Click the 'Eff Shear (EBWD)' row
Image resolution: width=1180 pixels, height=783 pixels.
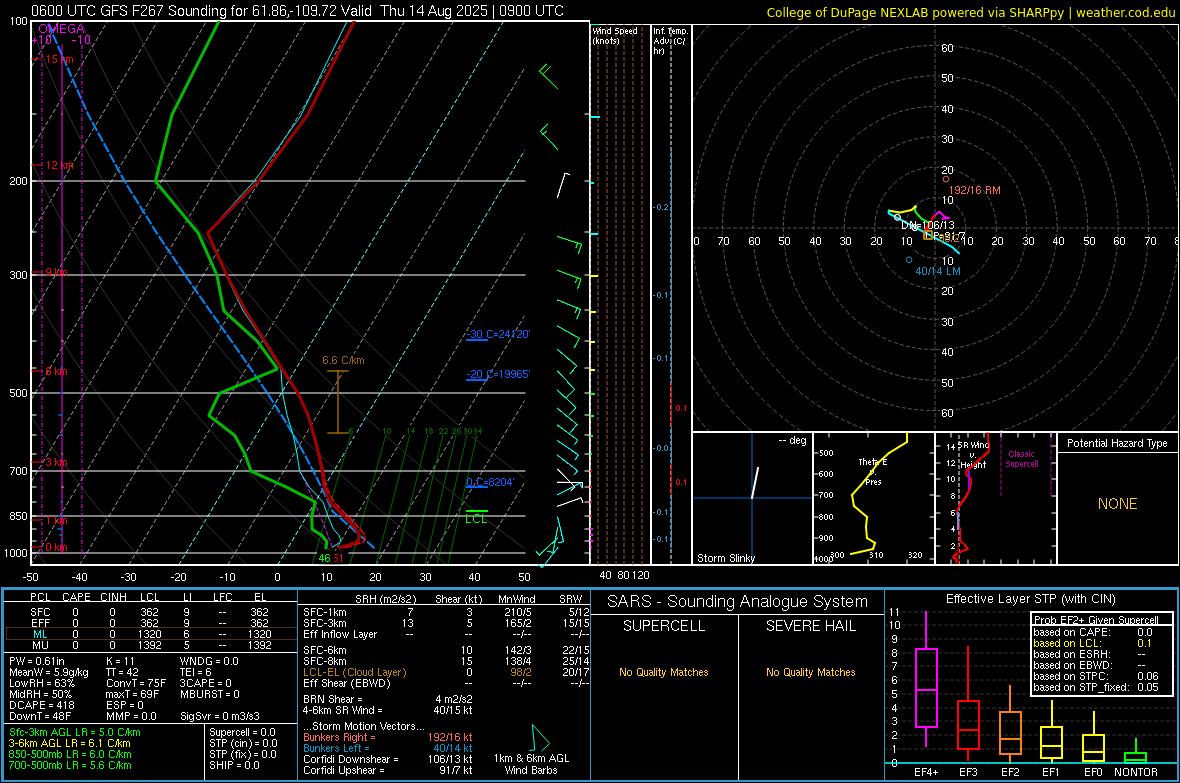pos(446,684)
